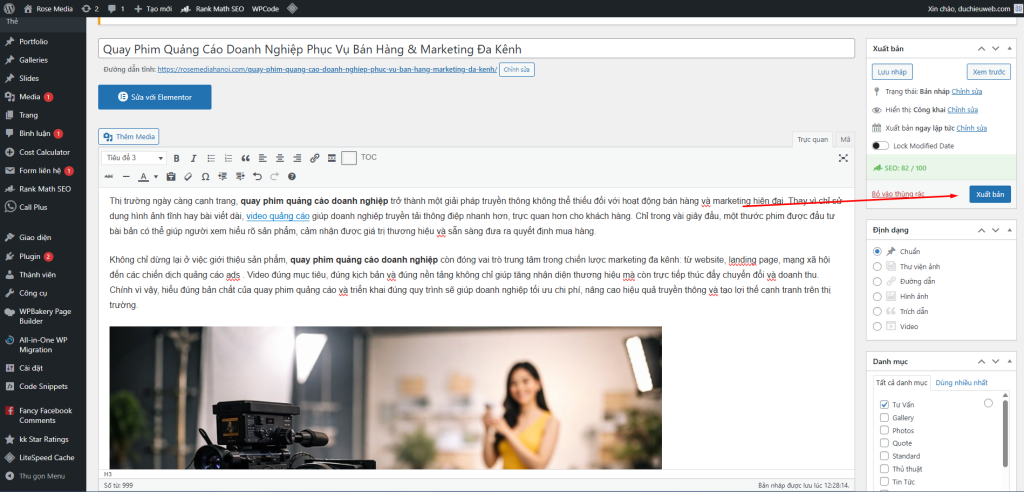Open the WordPress logo menu
This screenshot has height=492, width=1024.
(x=9, y=8)
